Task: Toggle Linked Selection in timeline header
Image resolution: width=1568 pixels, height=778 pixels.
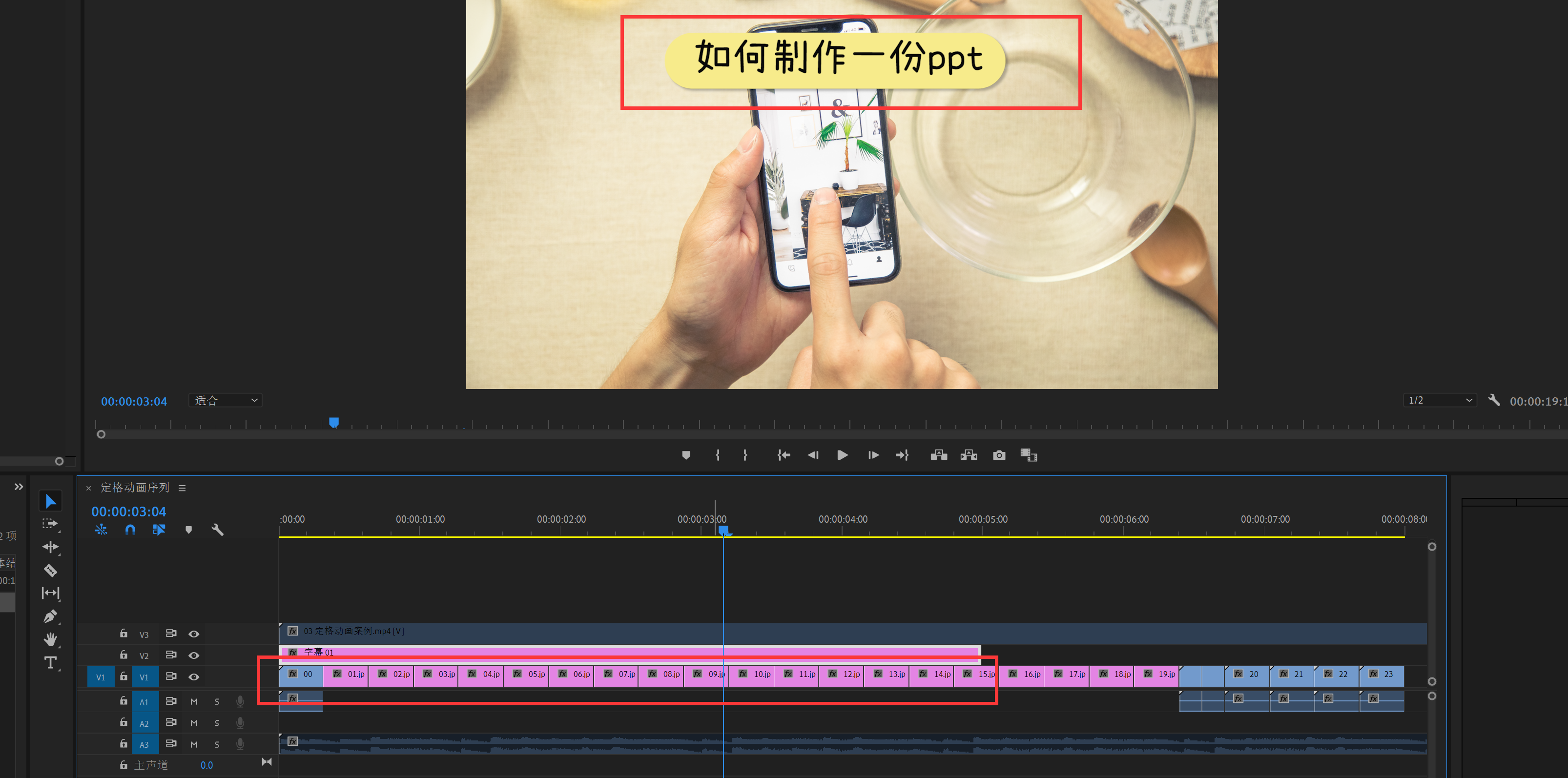Action: (x=159, y=530)
